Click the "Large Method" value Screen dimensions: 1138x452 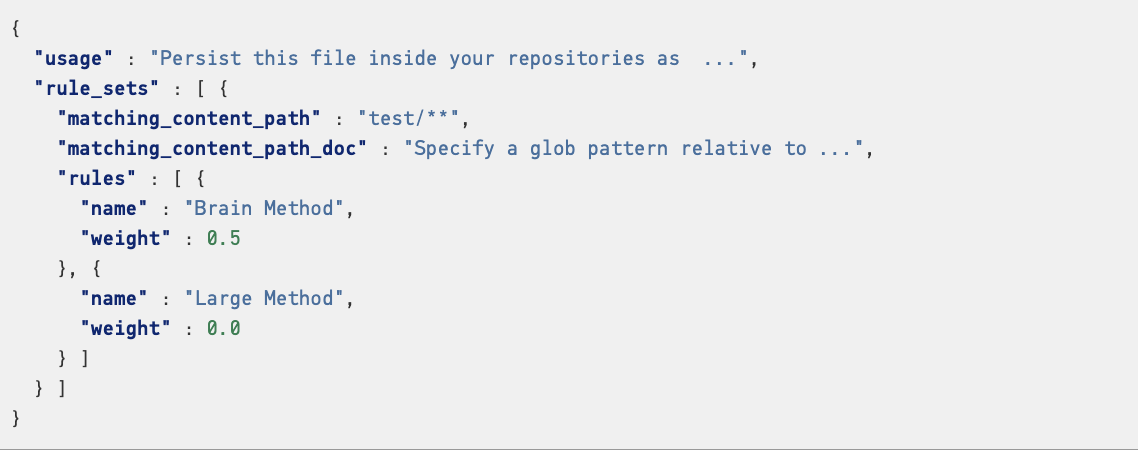pyautogui.click(x=263, y=299)
